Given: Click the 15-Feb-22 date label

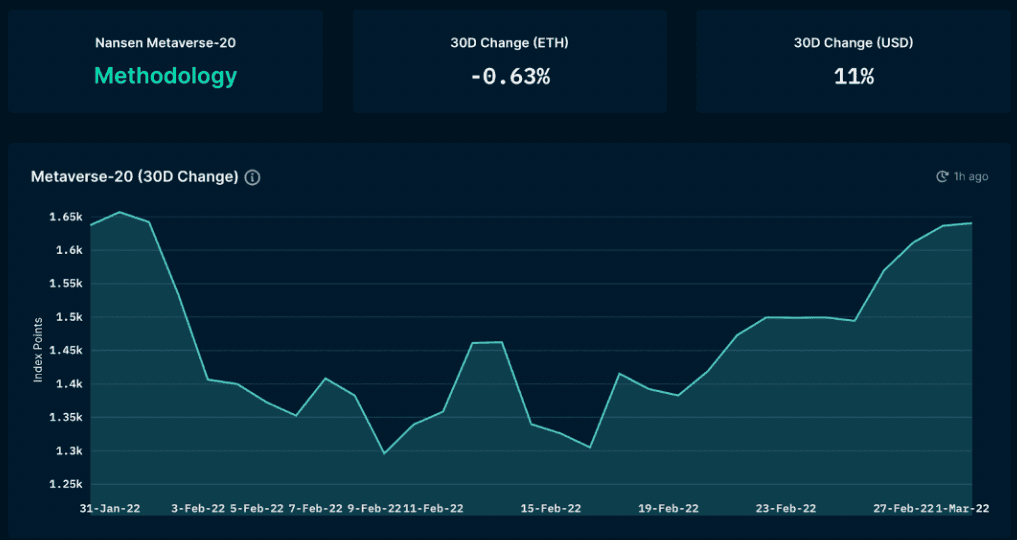Looking at the screenshot, I should click(551, 509).
